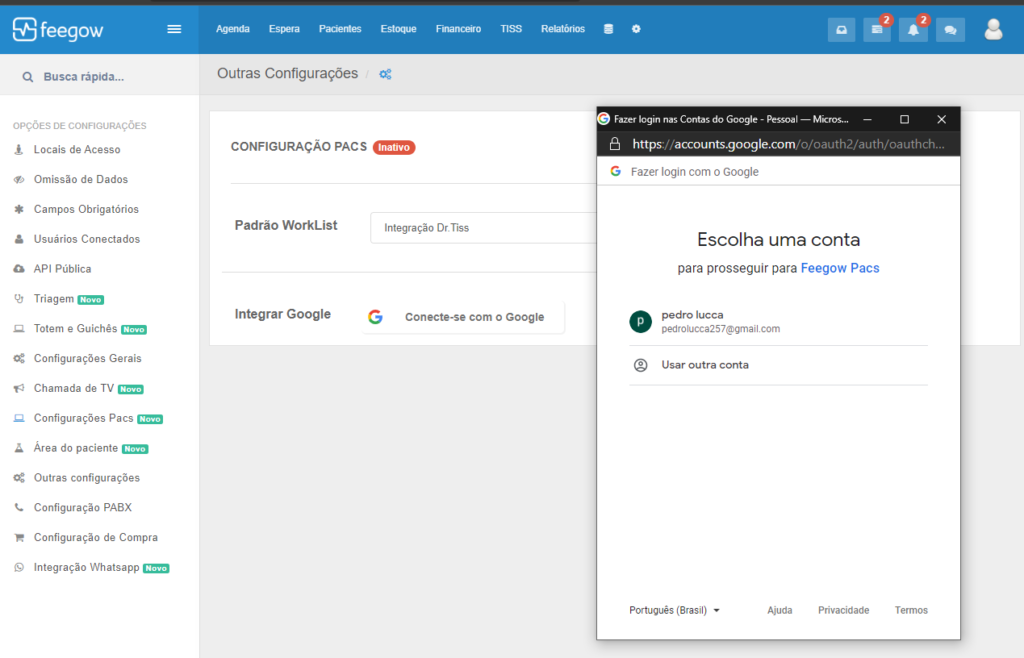Open the messages icon with badge 2
Viewport: 1024px width, 658px height.
pyautogui.click(x=876, y=30)
